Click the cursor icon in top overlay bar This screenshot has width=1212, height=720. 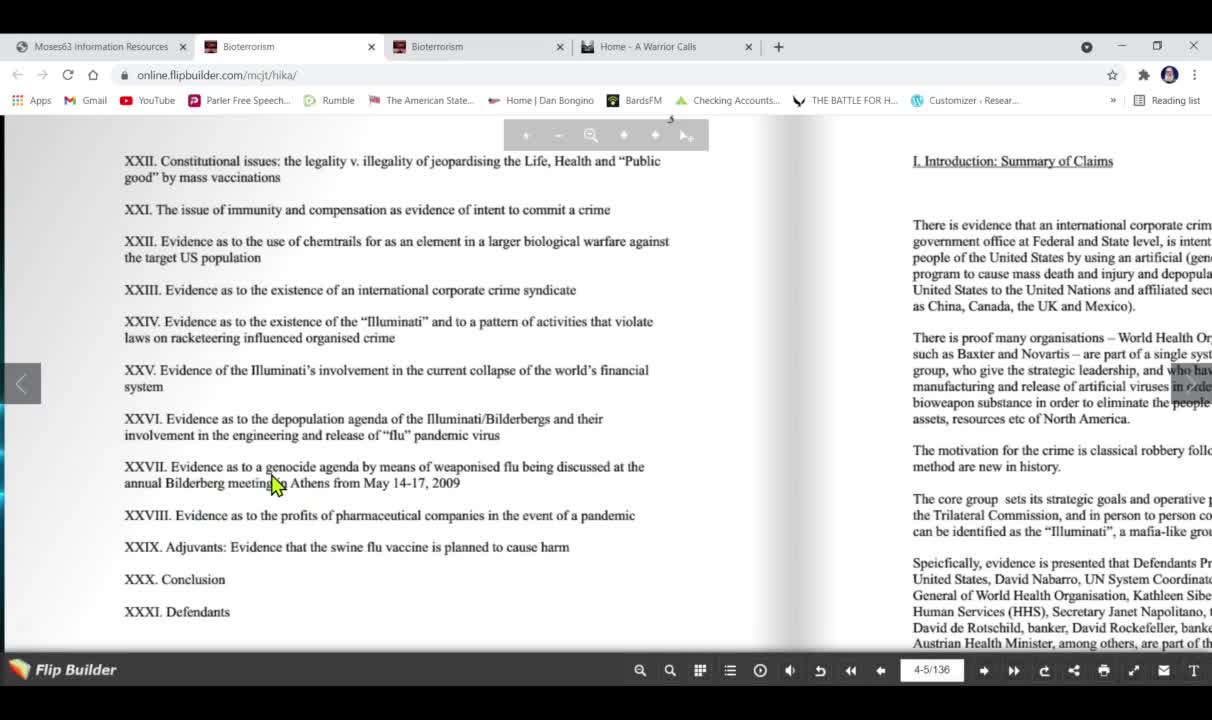(x=686, y=135)
